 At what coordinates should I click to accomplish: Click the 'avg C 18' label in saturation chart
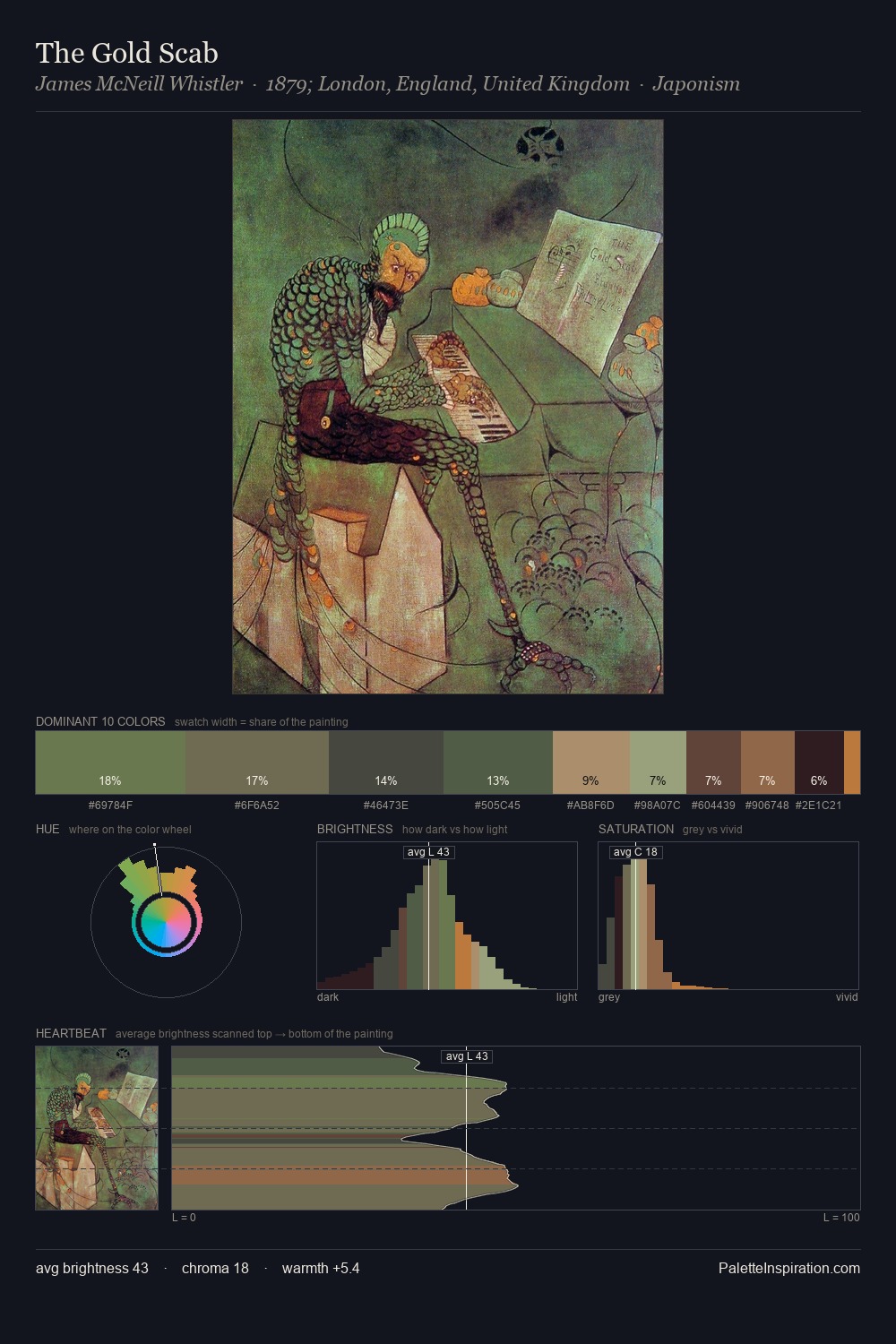click(635, 852)
